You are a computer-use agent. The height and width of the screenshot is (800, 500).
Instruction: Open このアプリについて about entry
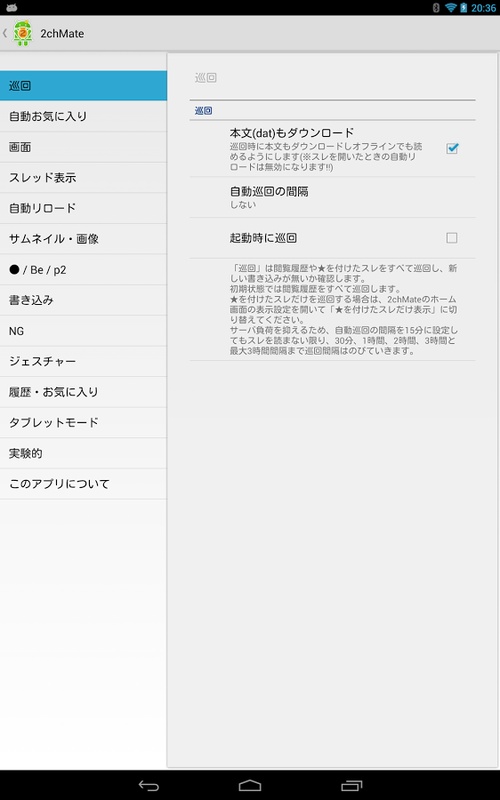[x=83, y=484]
